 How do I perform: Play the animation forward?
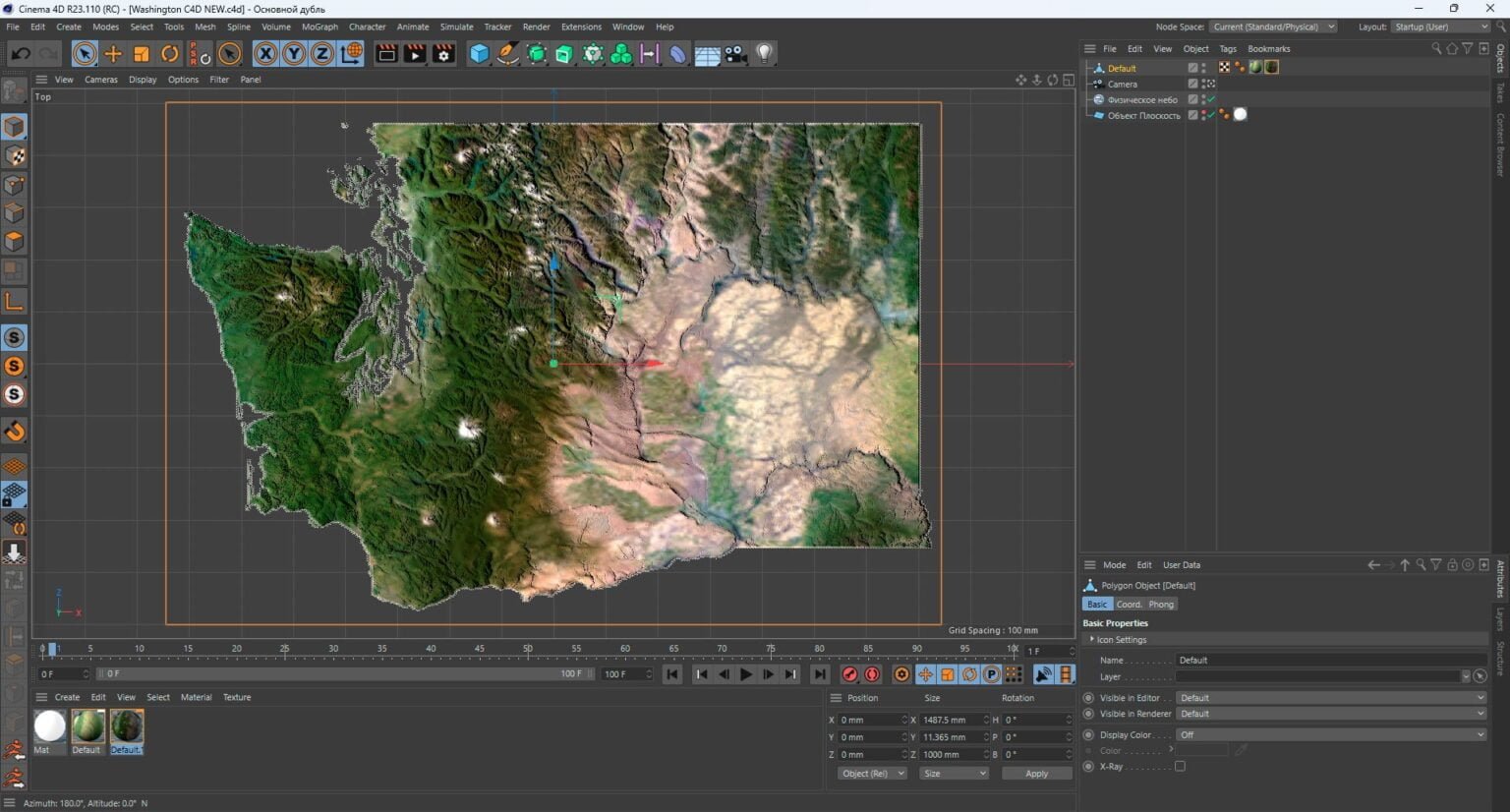click(x=745, y=674)
